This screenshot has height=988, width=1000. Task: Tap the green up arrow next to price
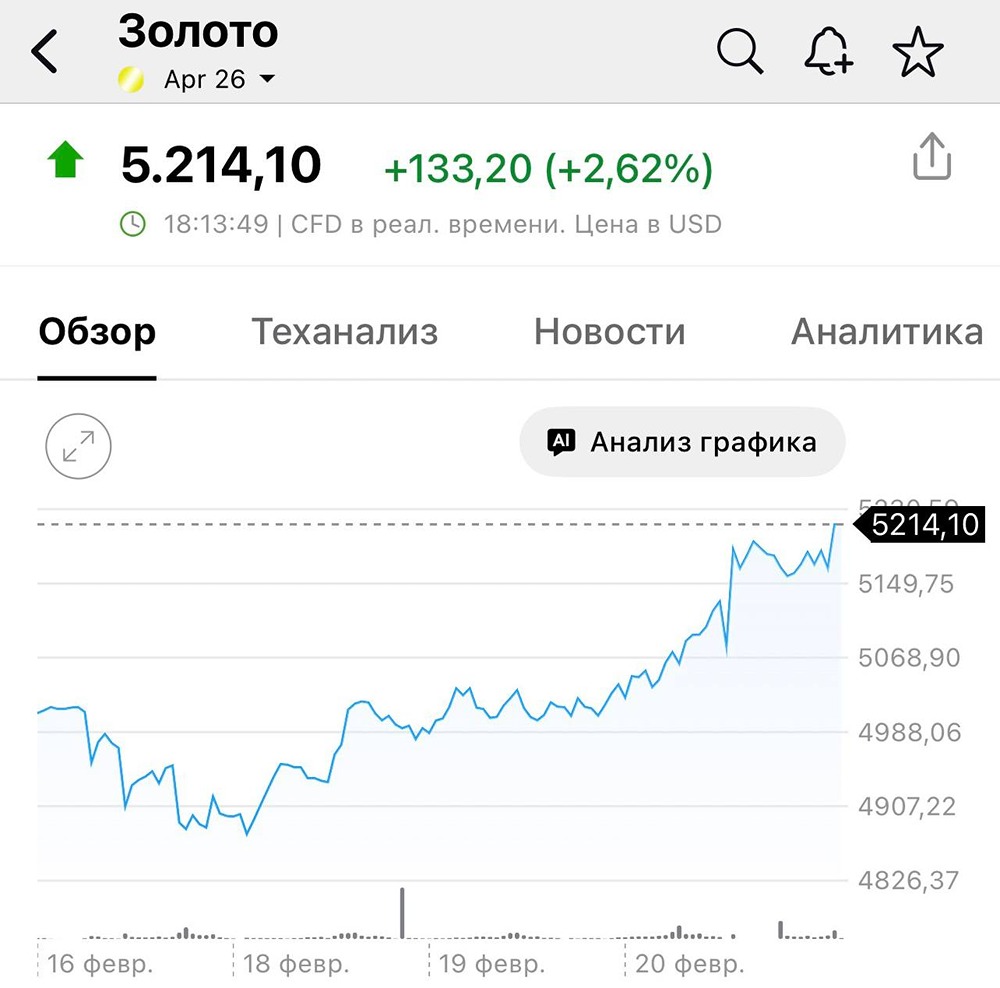(65, 161)
